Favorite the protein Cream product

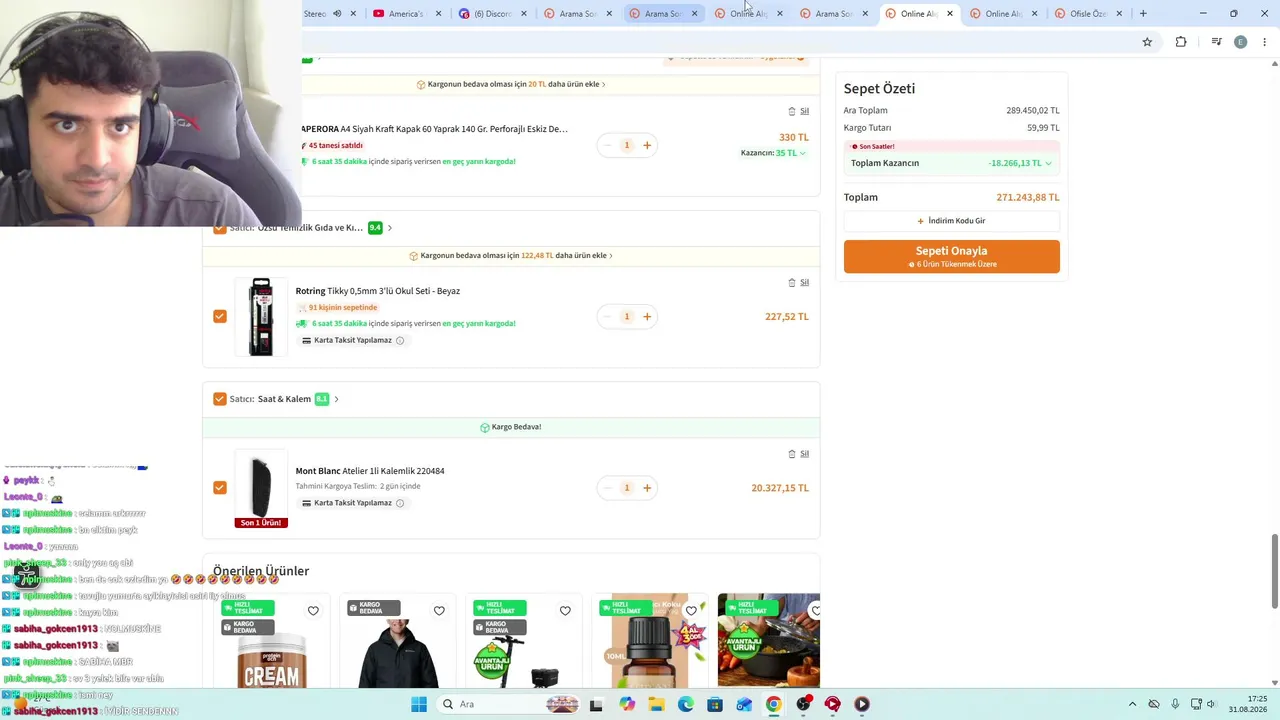tap(313, 611)
